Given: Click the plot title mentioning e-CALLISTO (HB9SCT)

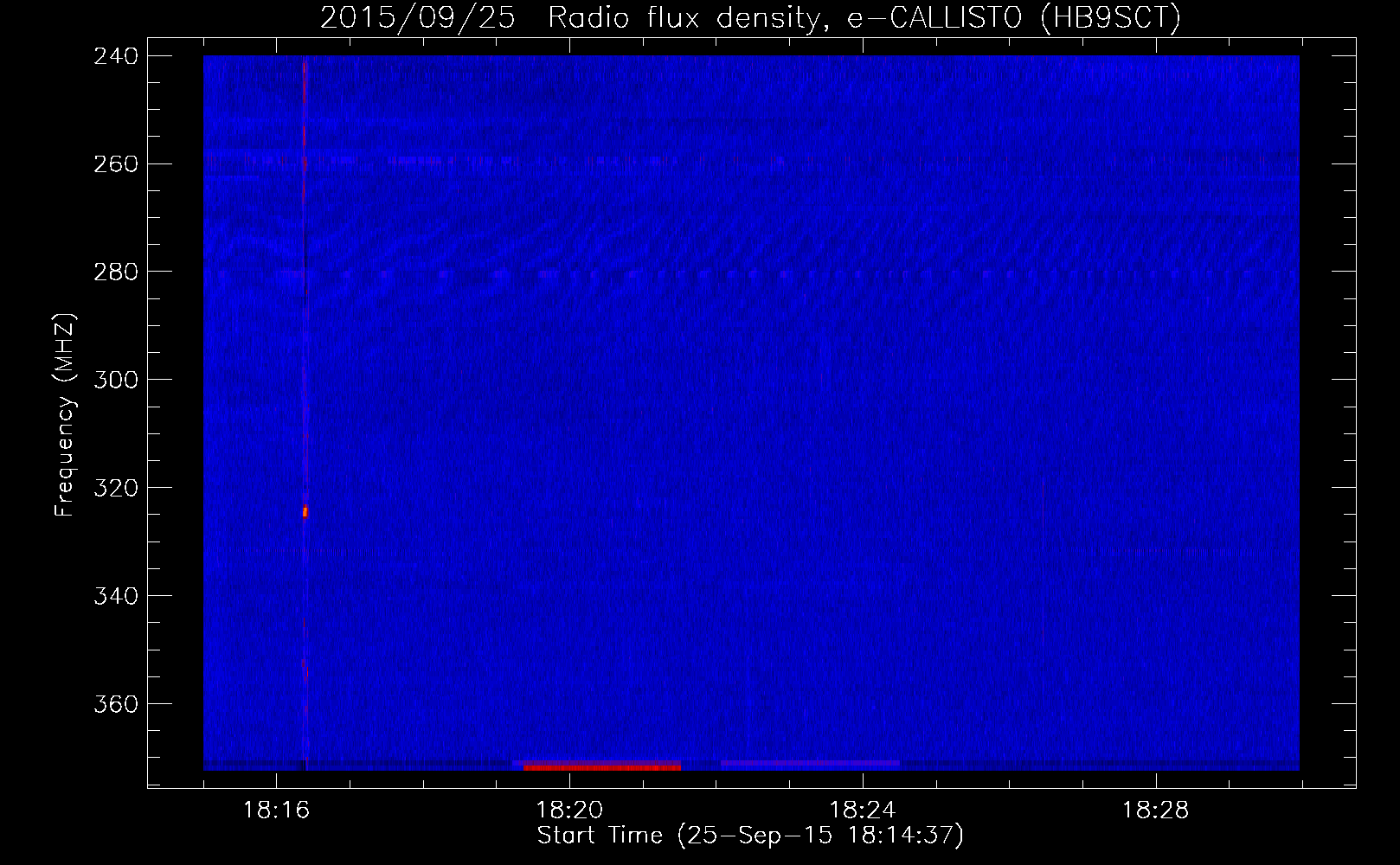Looking at the screenshot, I should click(750, 17).
